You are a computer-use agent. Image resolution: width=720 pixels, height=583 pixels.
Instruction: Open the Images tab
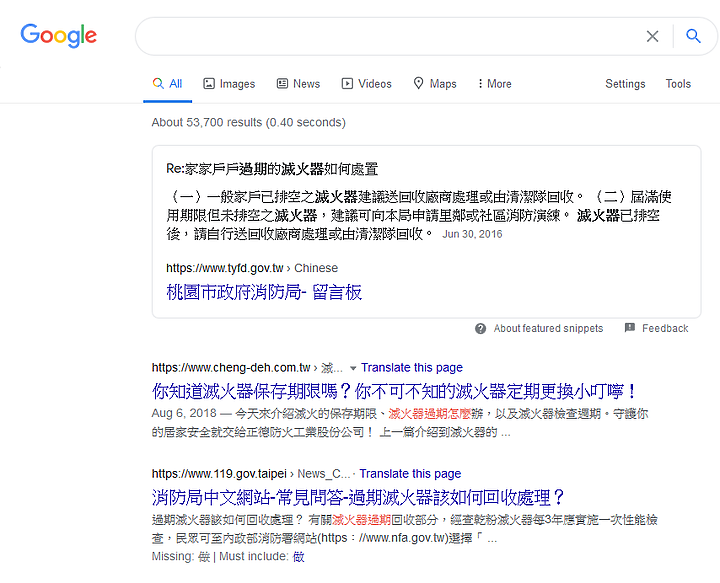click(229, 84)
